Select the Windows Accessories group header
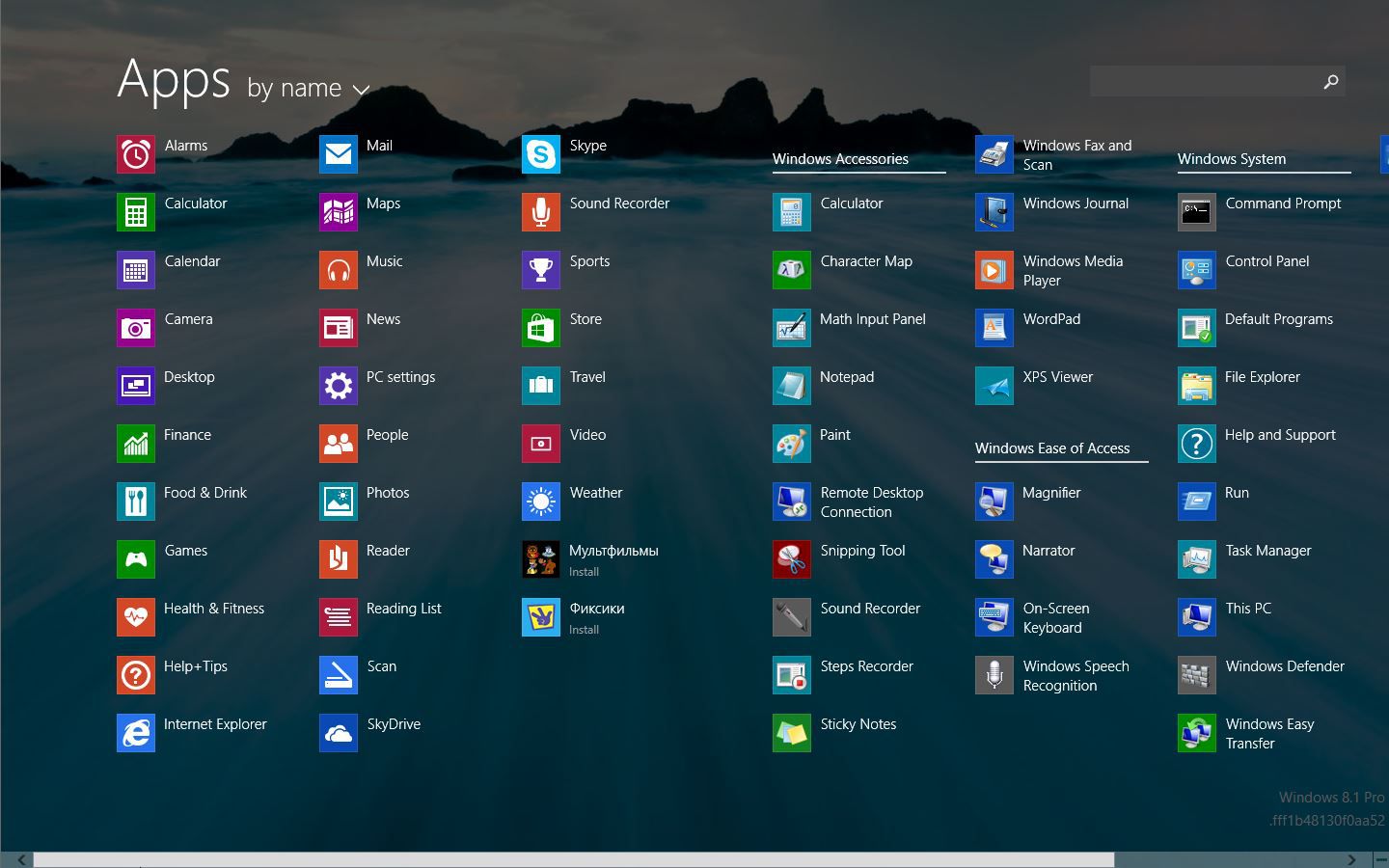Image resolution: width=1389 pixels, height=868 pixels. click(840, 159)
